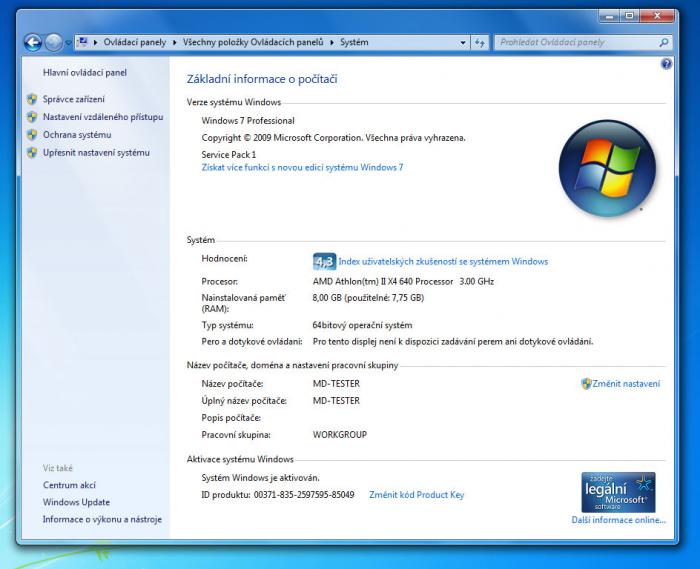Minimize the Systém window
The image size is (700, 569).
click(609, 16)
